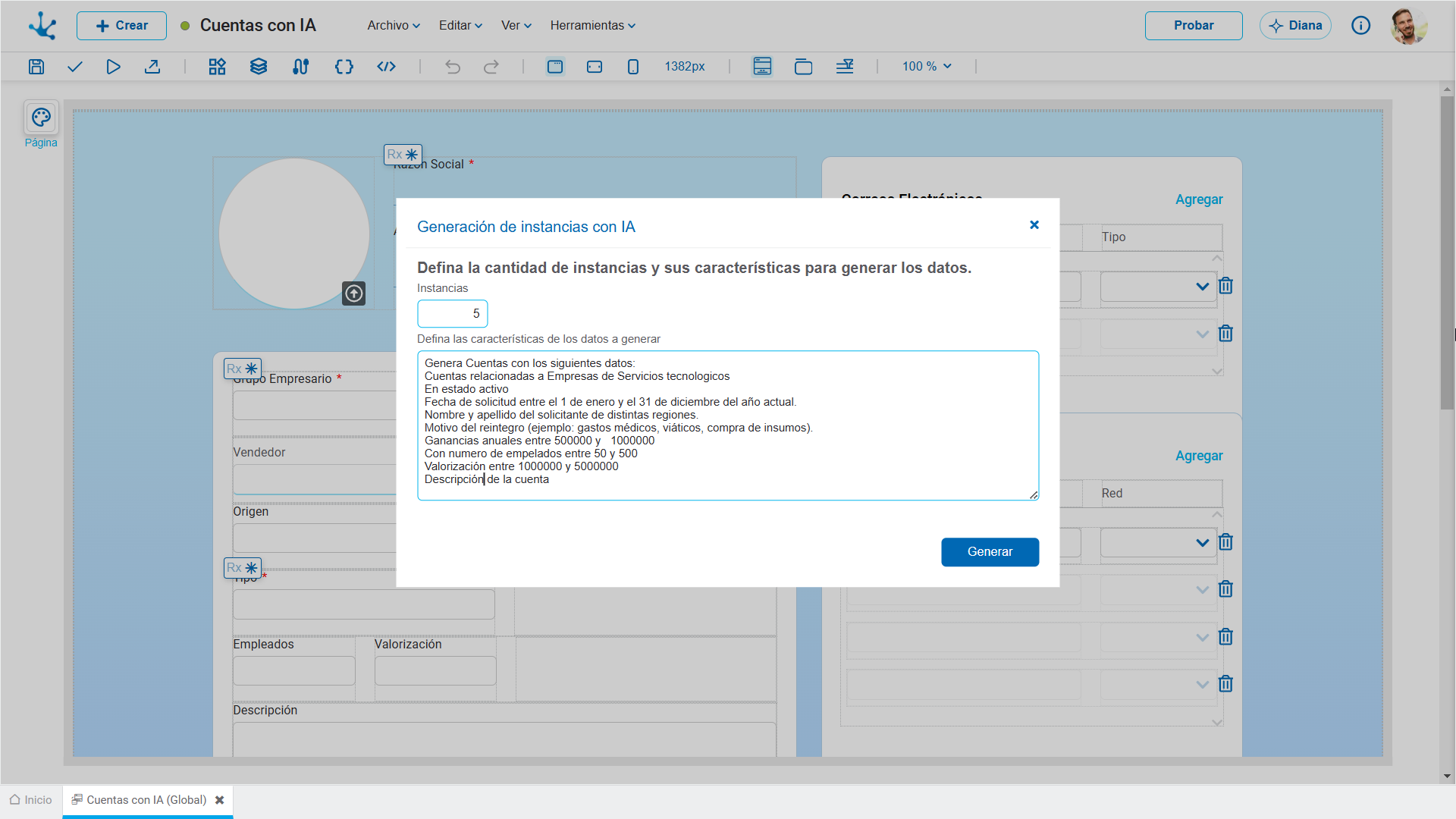The width and height of the screenshot is (1456, 819).
Task: Open the layers stack icon
Action: coord(259,67)
